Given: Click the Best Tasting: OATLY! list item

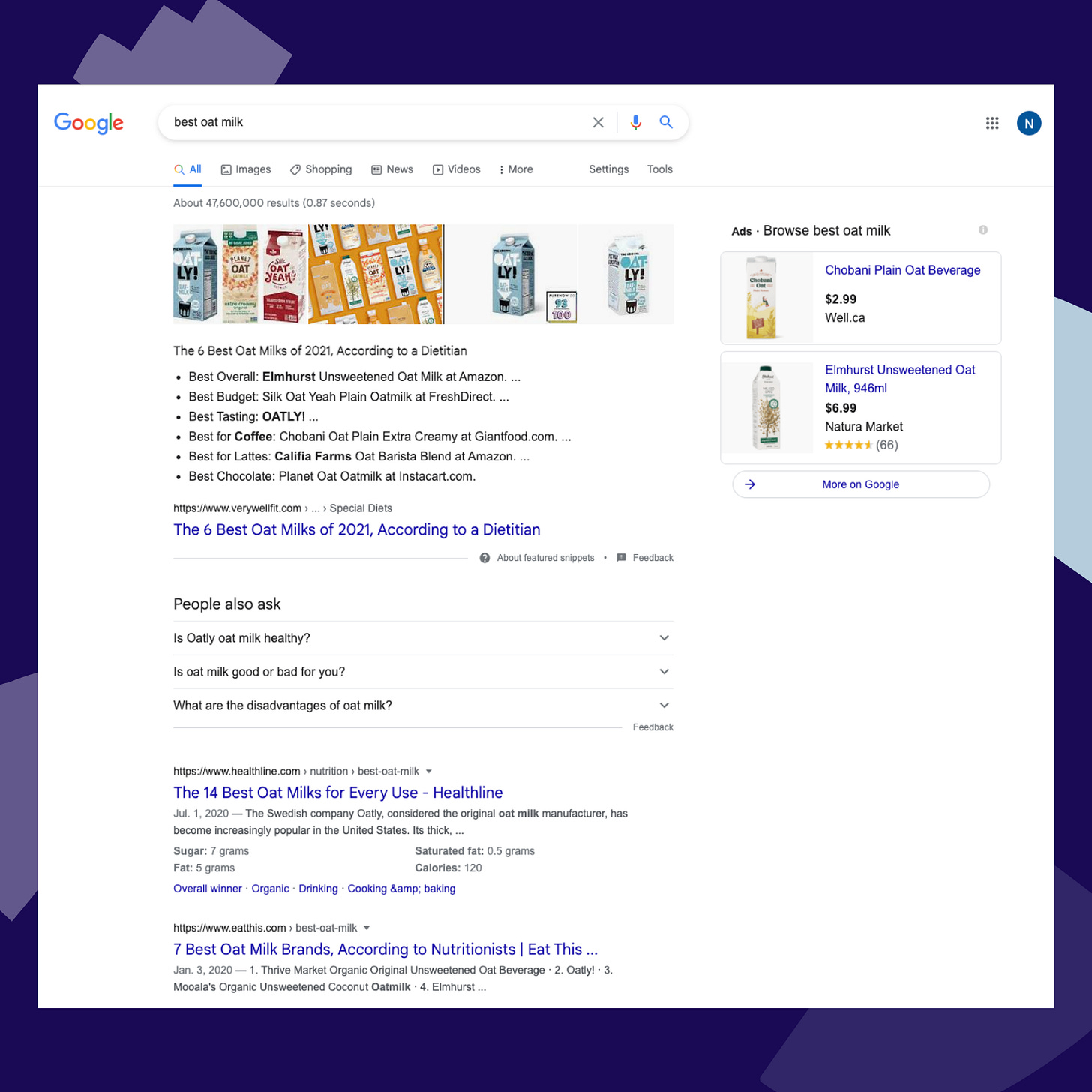Looking at the screenshot, I should point(253,417).
